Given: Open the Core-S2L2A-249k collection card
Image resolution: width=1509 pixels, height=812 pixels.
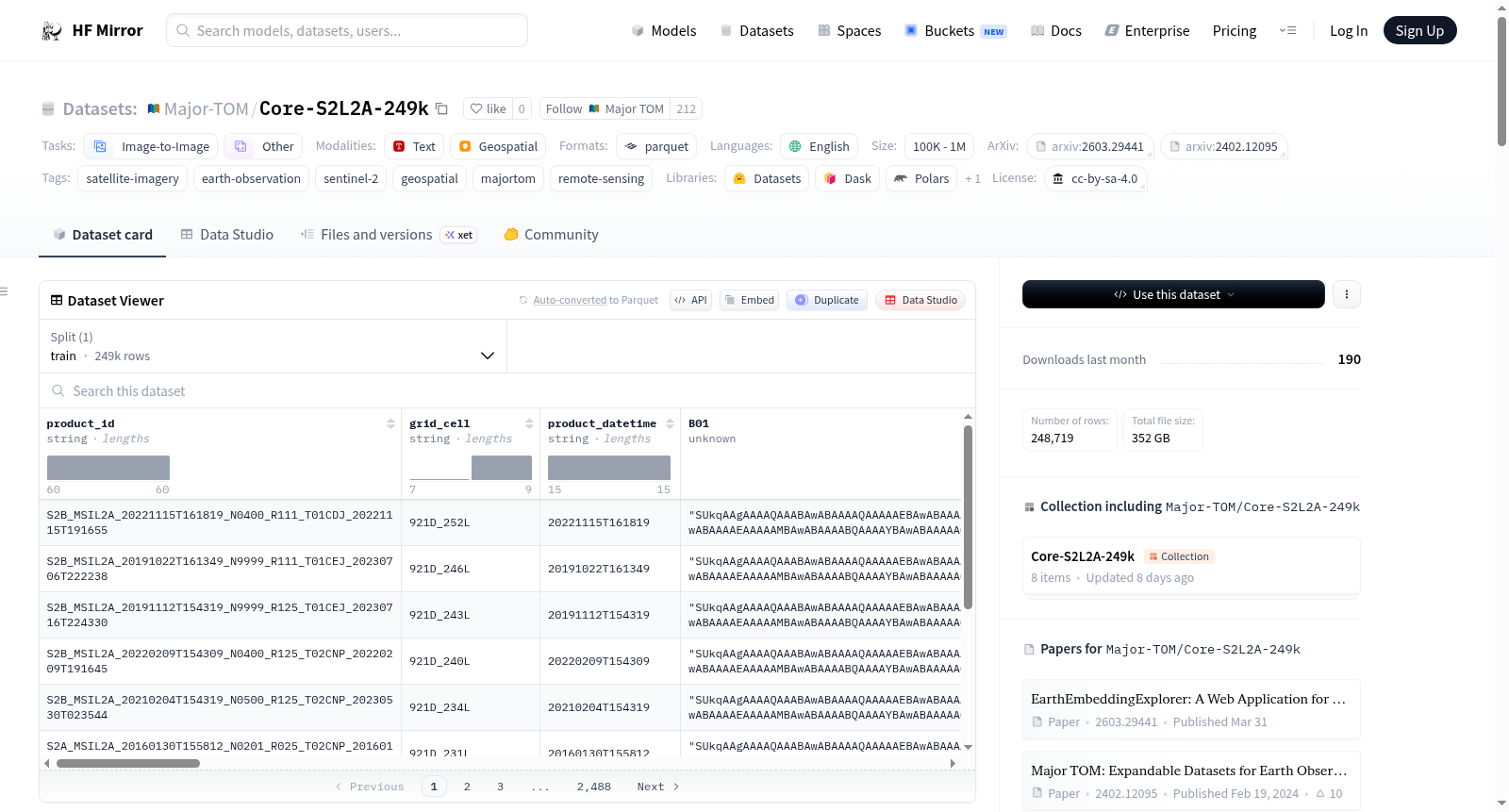Looking at the screenshot, I should click(1191, 566).
